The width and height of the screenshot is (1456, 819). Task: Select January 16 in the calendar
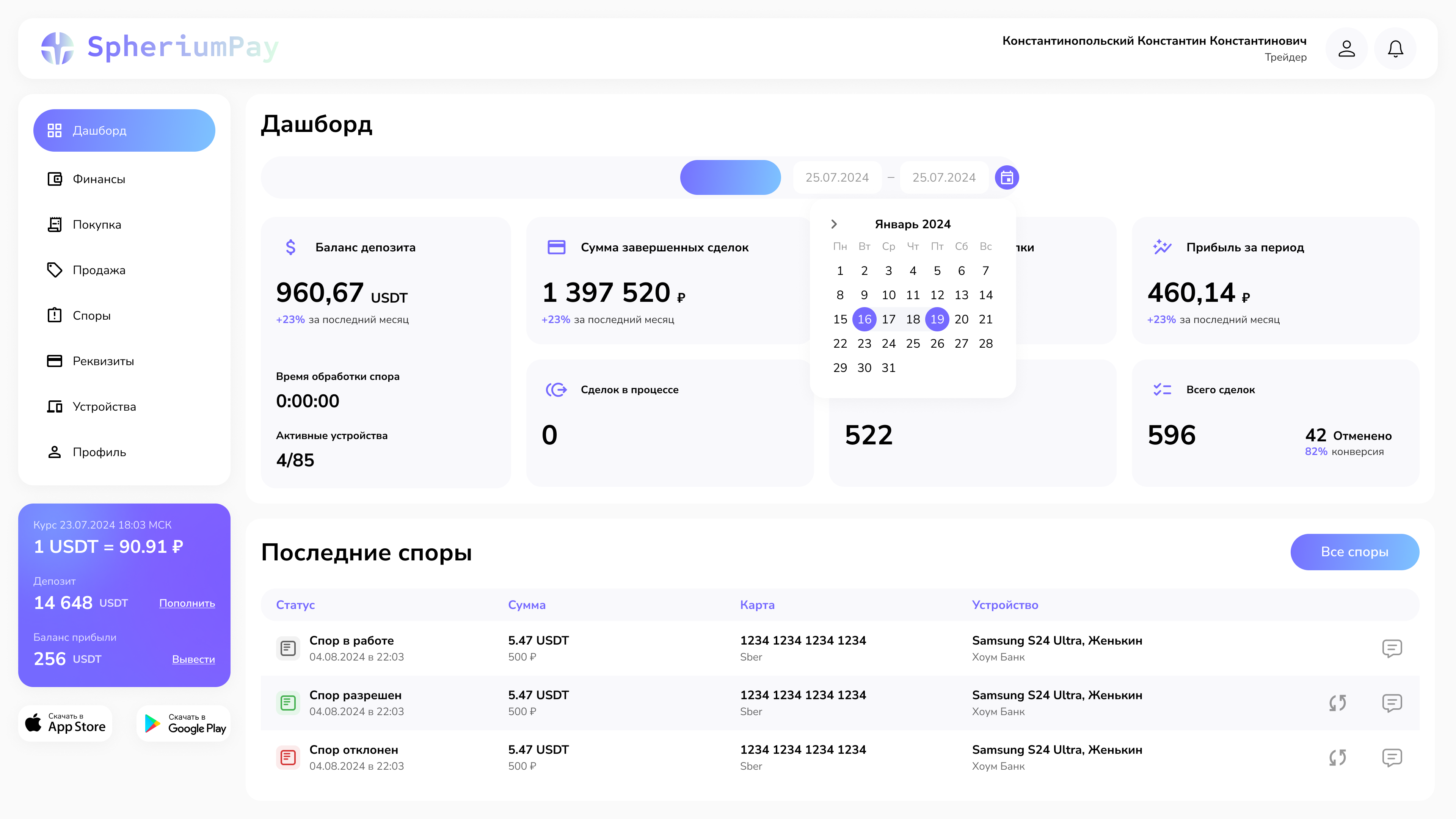[x=864, y=319]
